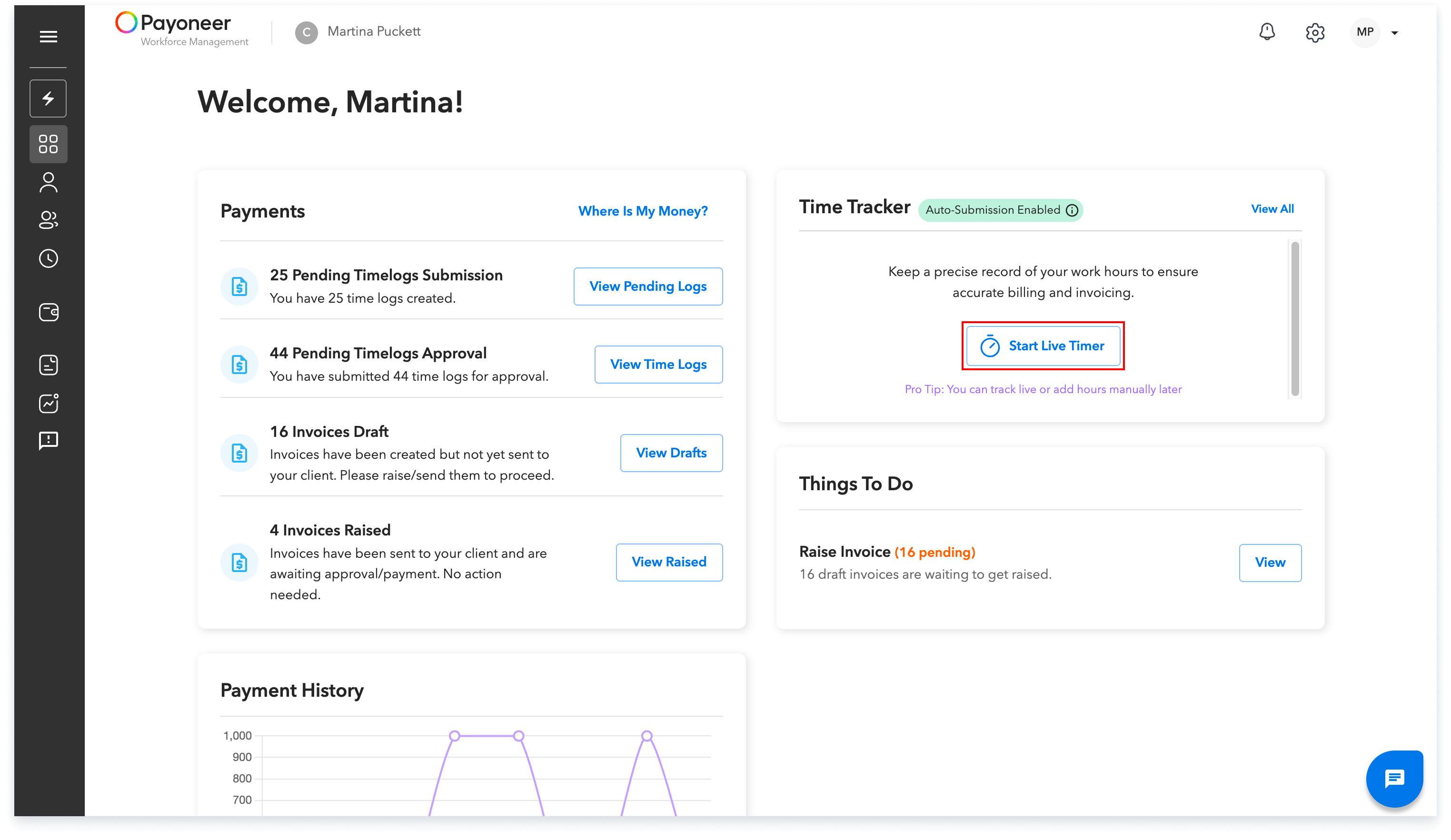Open the multiple-people team sidebar icon
The height and width of the screenshot is (840, 1451).
49,220
